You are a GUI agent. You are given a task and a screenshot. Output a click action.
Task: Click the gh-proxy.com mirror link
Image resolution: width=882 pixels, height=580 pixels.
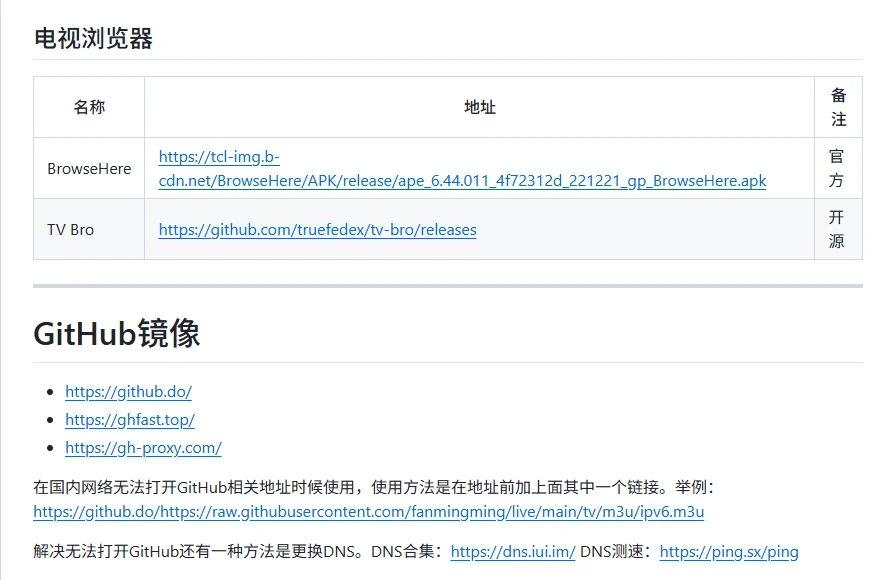[x=143, y=448]
